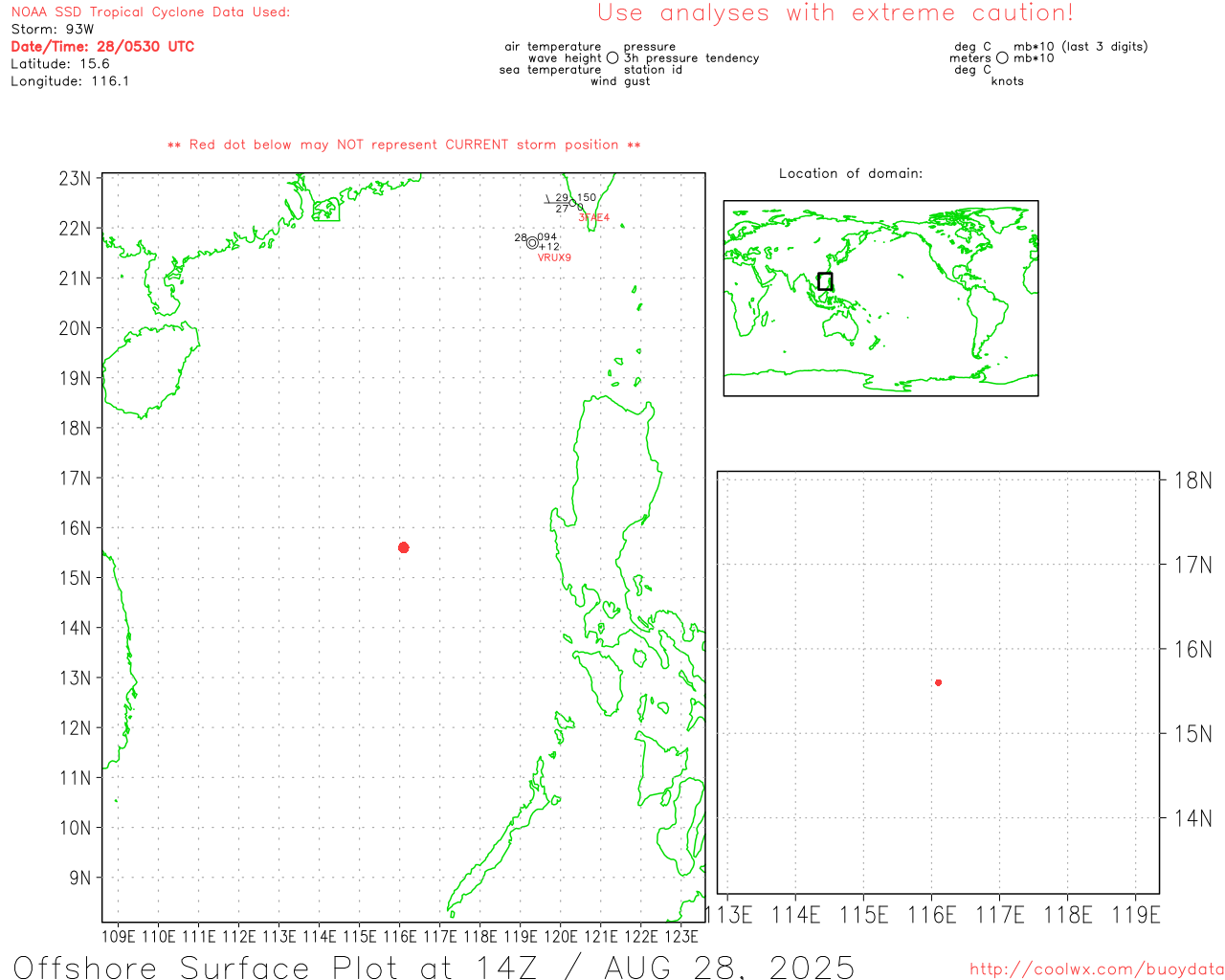1225x980 pixels.
Task: Click the red station ID '3FAE4'
Action: [x=594, y=218]
